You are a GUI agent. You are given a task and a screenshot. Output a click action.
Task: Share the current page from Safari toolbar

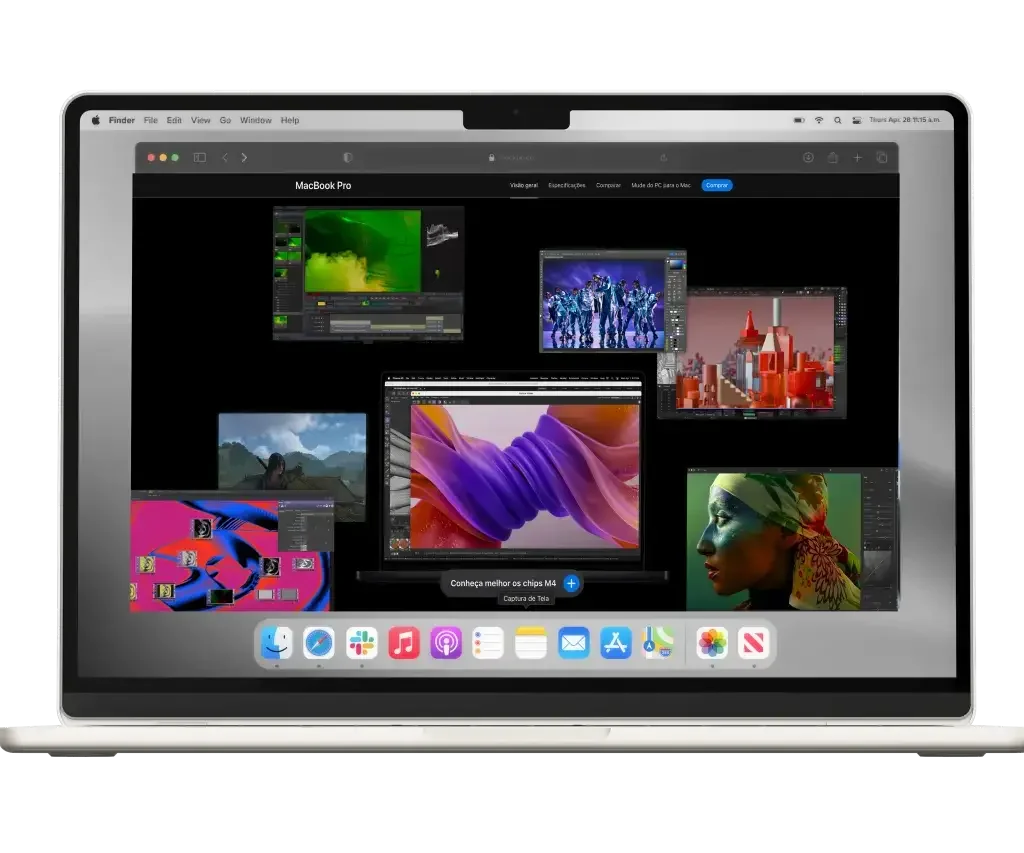click(833, 157)
